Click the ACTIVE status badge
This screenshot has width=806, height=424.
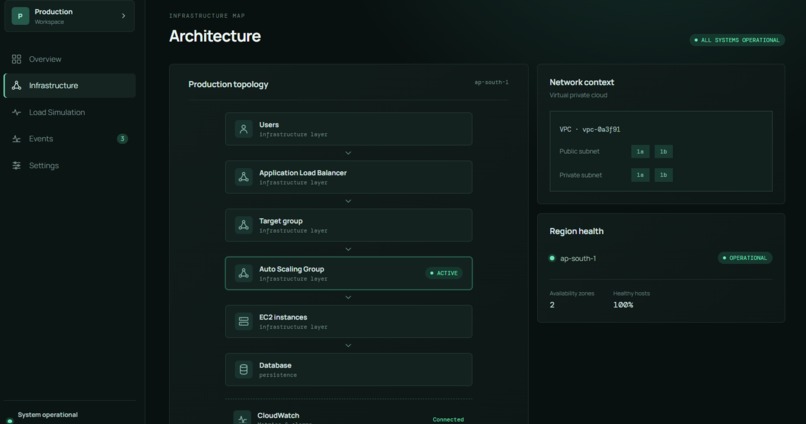444,273
